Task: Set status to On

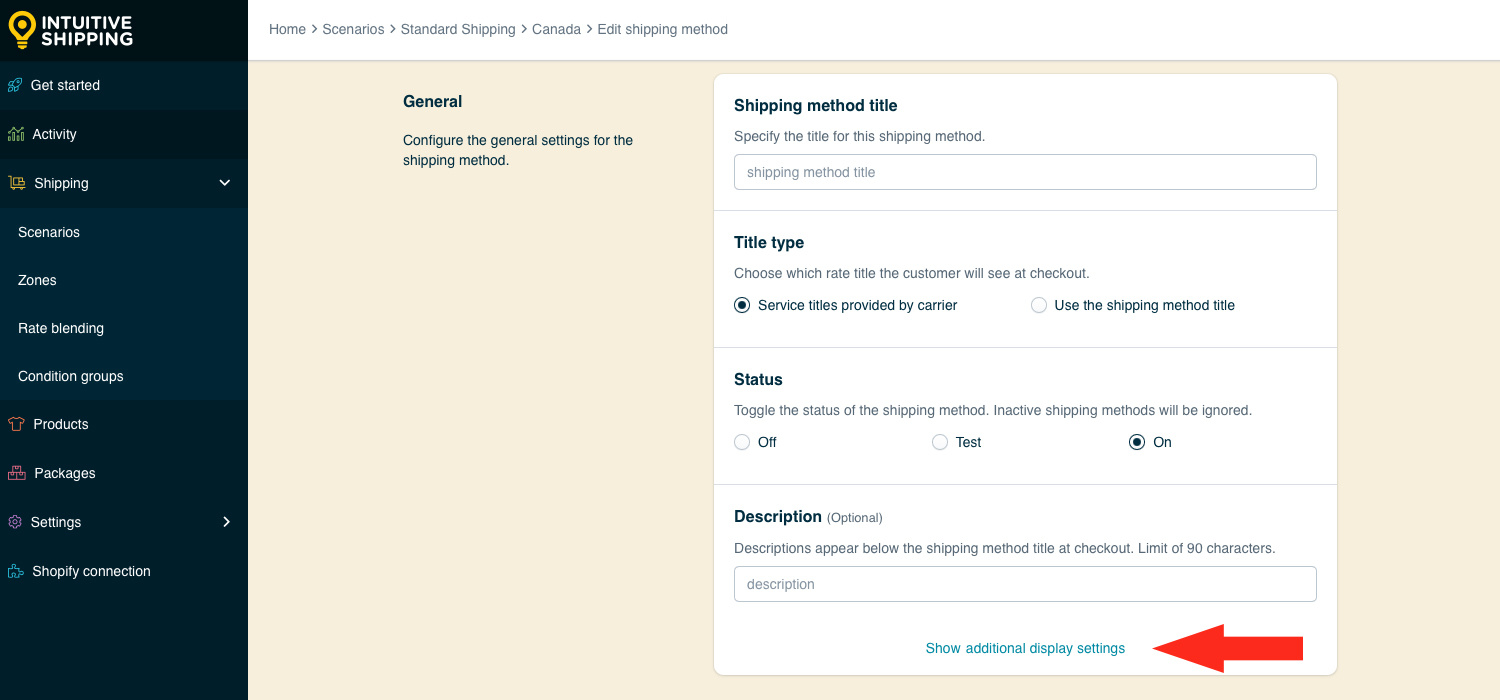Action: (x=1137, y=442)
